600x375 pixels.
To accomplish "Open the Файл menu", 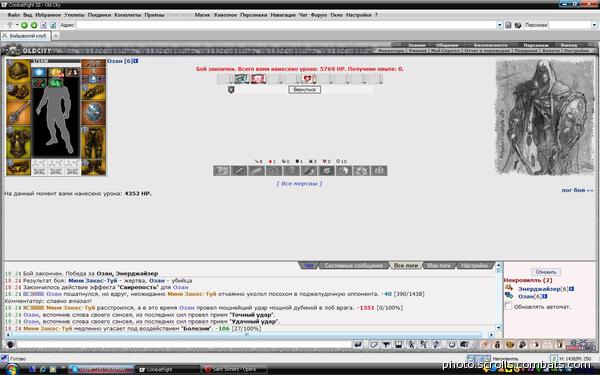I will pos(13,15).
